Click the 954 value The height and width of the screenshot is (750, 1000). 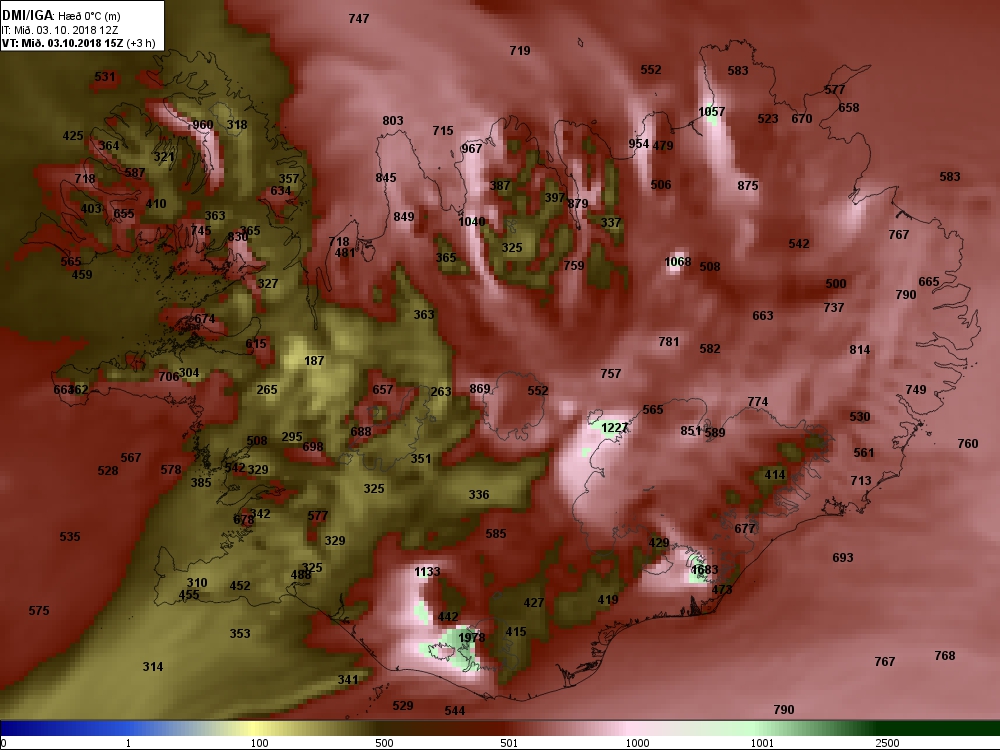point(638,143)
